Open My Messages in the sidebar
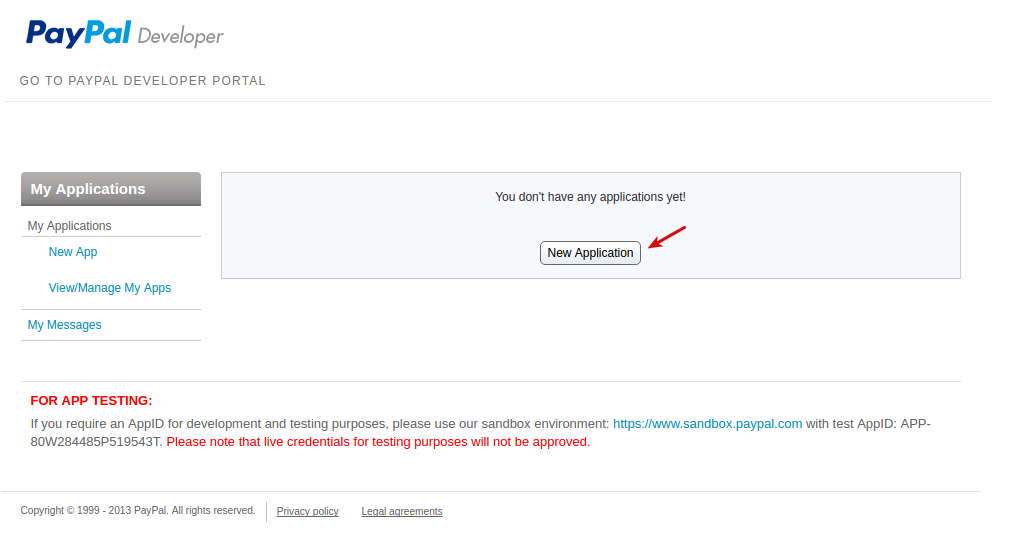 (x=64, y=325)
